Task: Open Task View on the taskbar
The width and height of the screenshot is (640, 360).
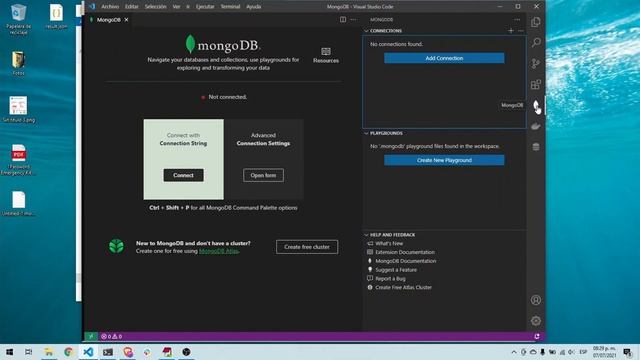Action: tap(29, 352)
